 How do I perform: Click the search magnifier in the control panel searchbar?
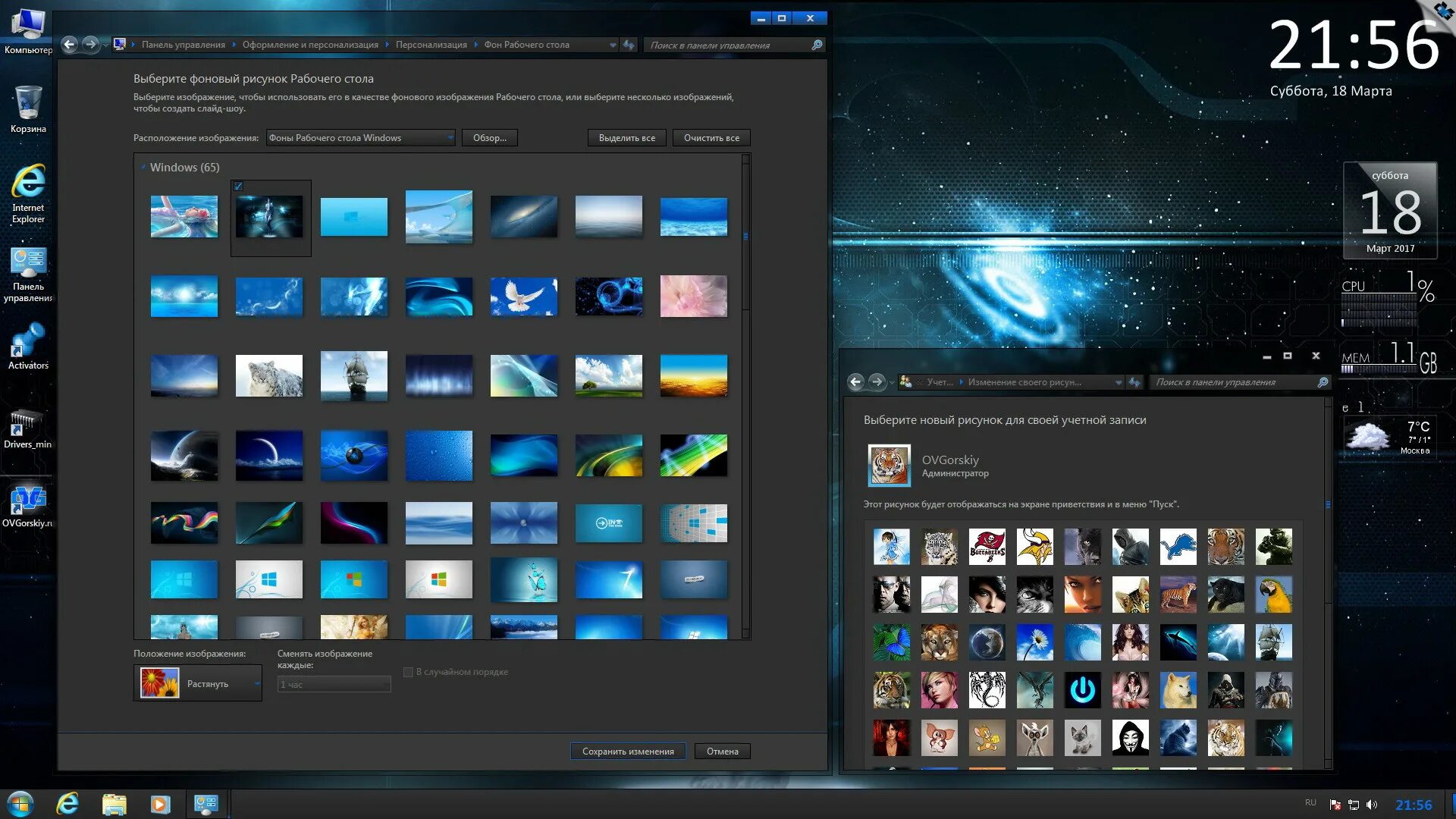pyautogui.click(x=816, y=45)
